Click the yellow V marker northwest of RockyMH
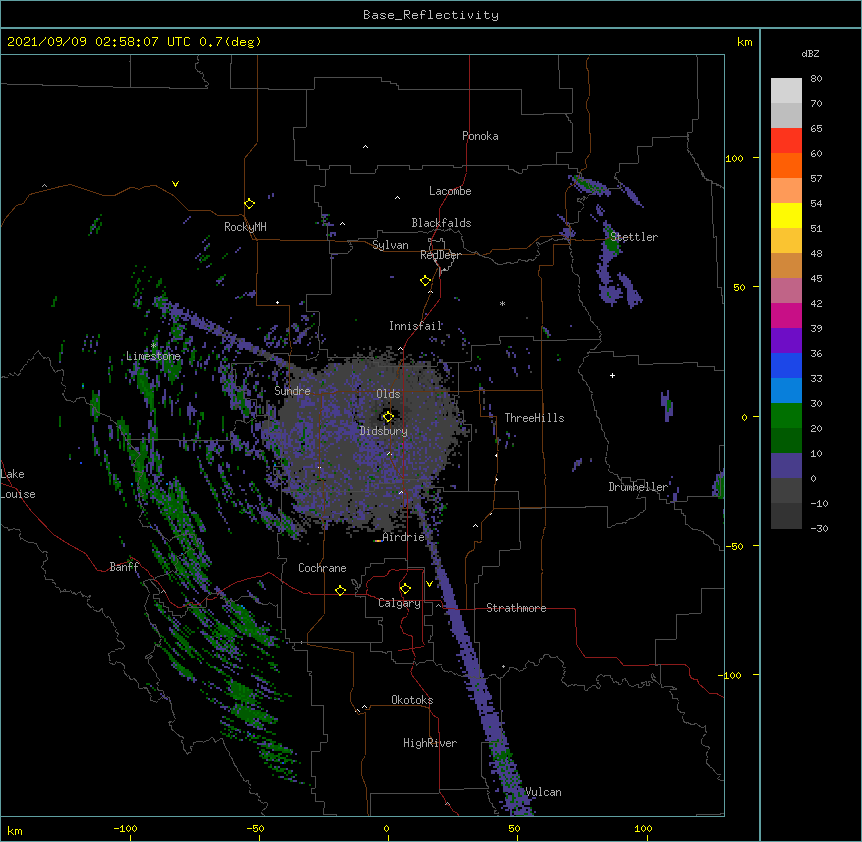Viewport: 862px width, 842px height. pos(175,184)
